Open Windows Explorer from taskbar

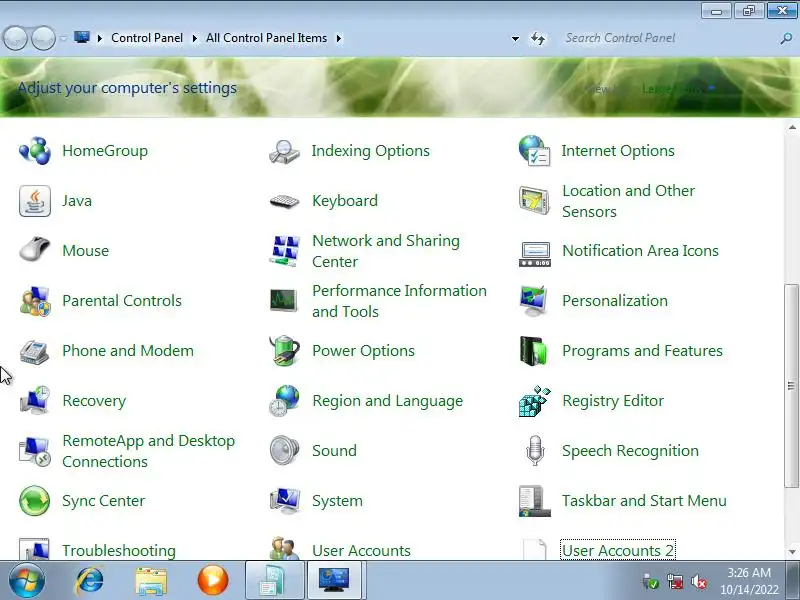click(151, 581)
